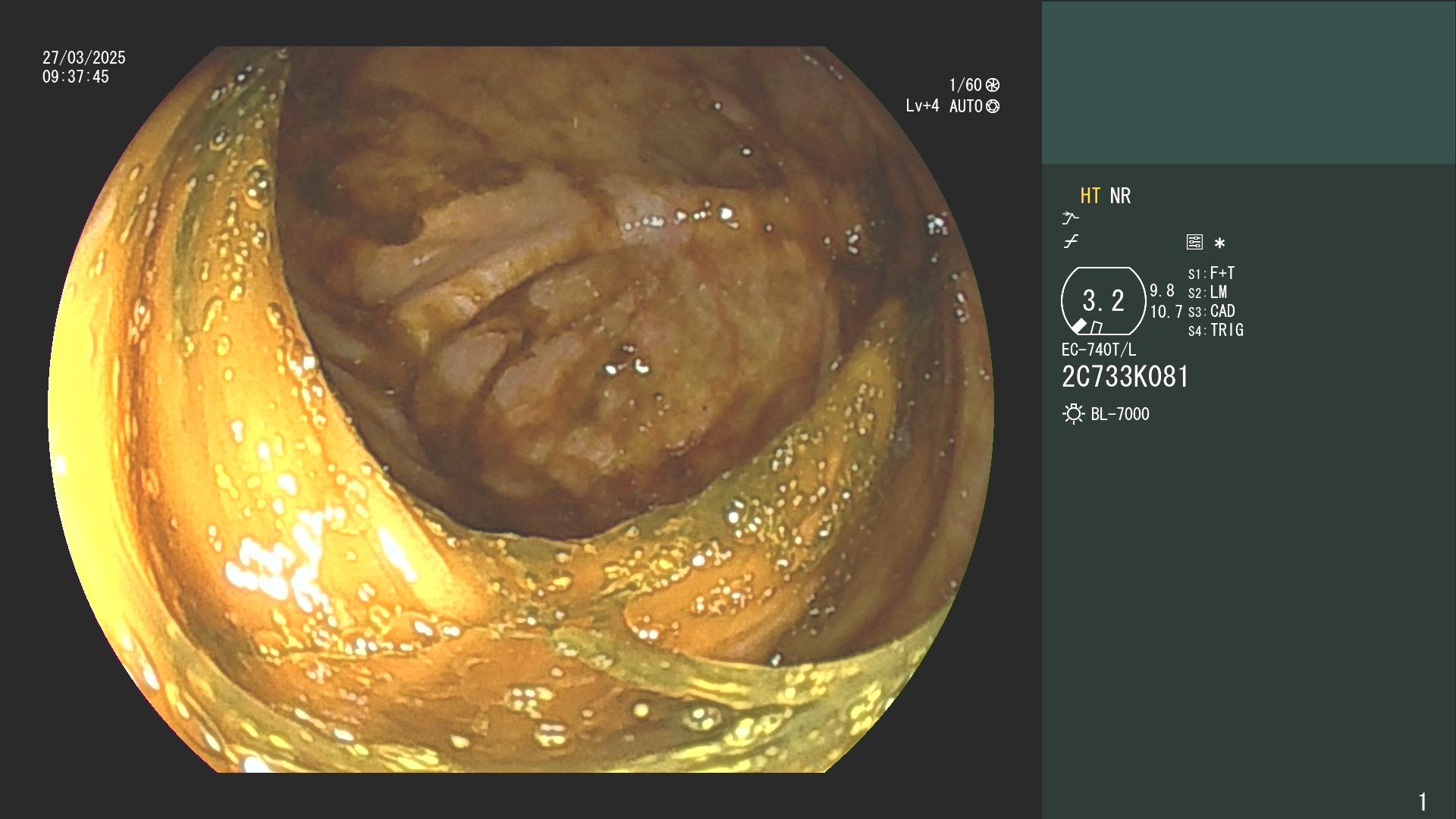Click the NR noise reduction label

point(1120,196)
